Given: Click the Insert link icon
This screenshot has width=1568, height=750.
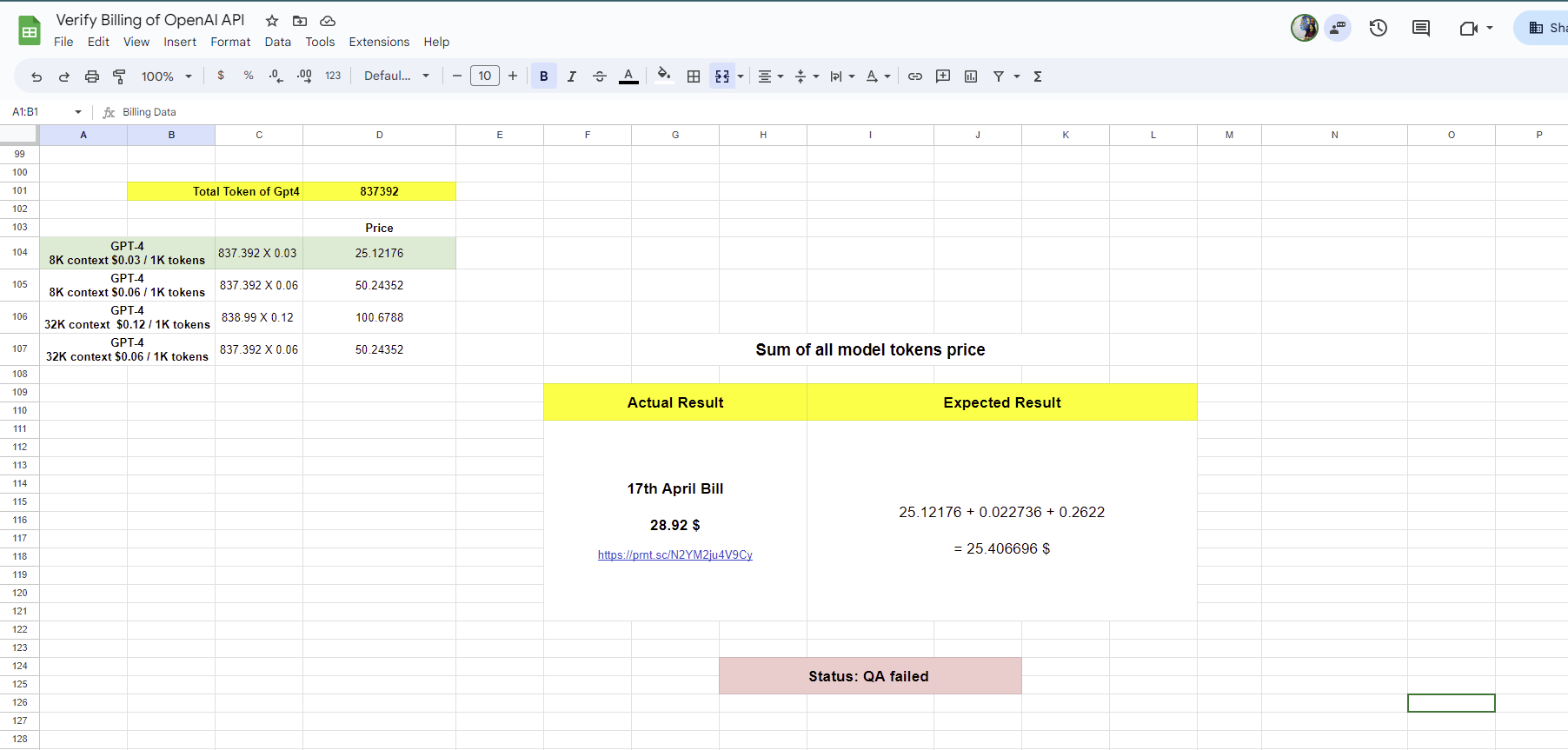Looking at the screenshot, I should pyautogui.click(x=915, y=76).
